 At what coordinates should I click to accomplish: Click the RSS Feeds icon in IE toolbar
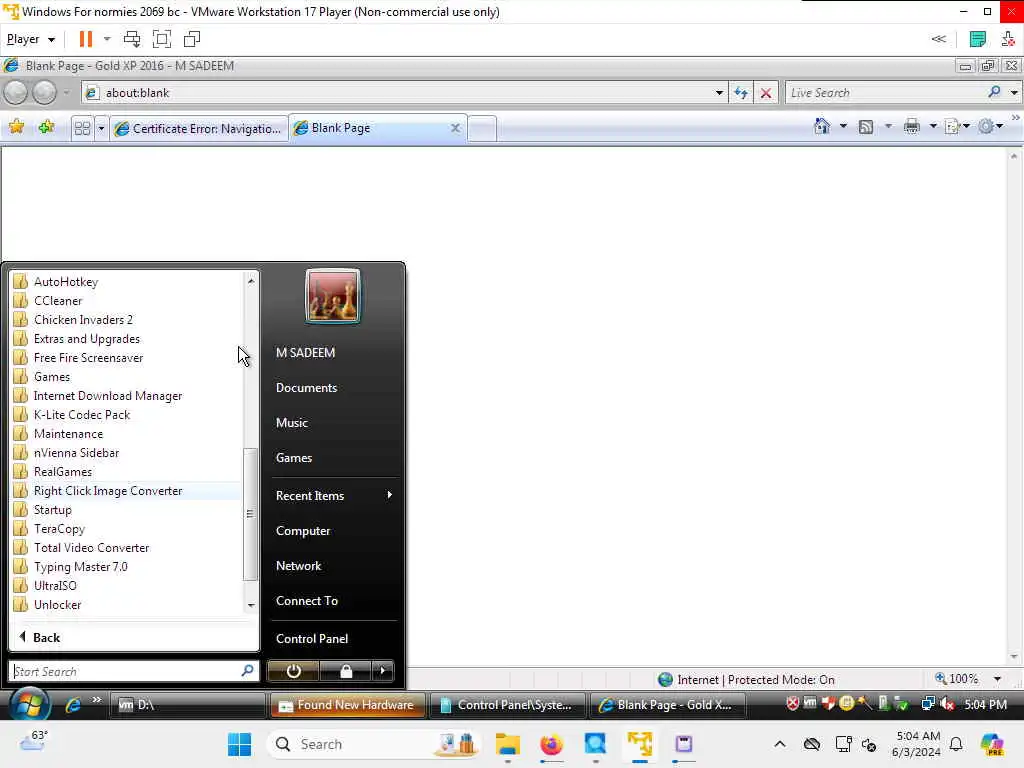(866, 127)
